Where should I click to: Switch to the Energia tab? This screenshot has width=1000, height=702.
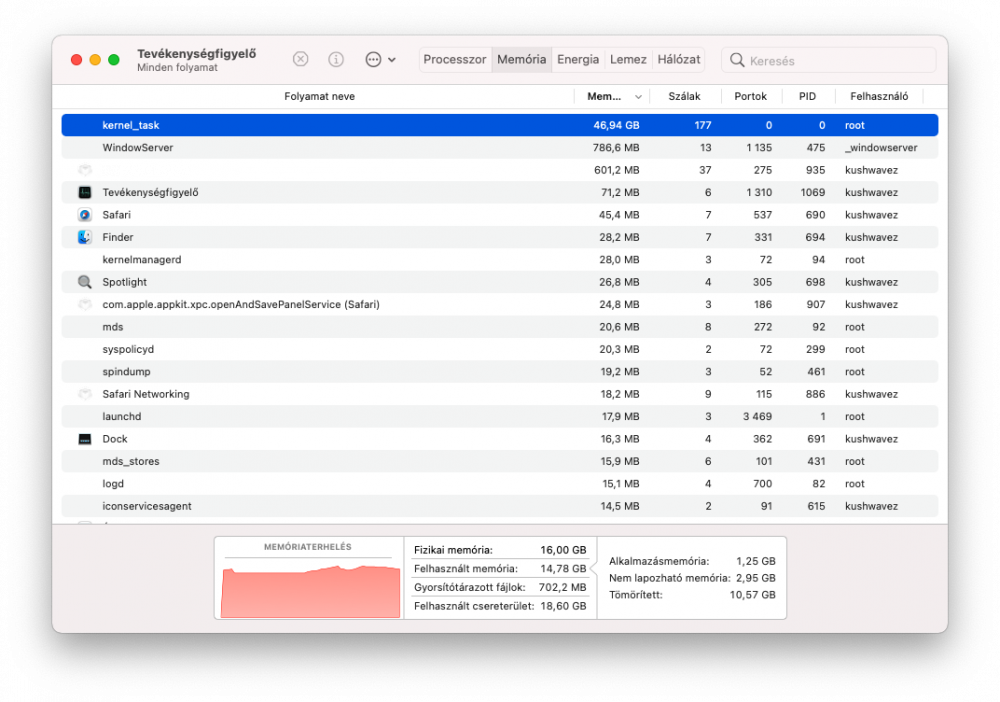(x=578, y=59)
